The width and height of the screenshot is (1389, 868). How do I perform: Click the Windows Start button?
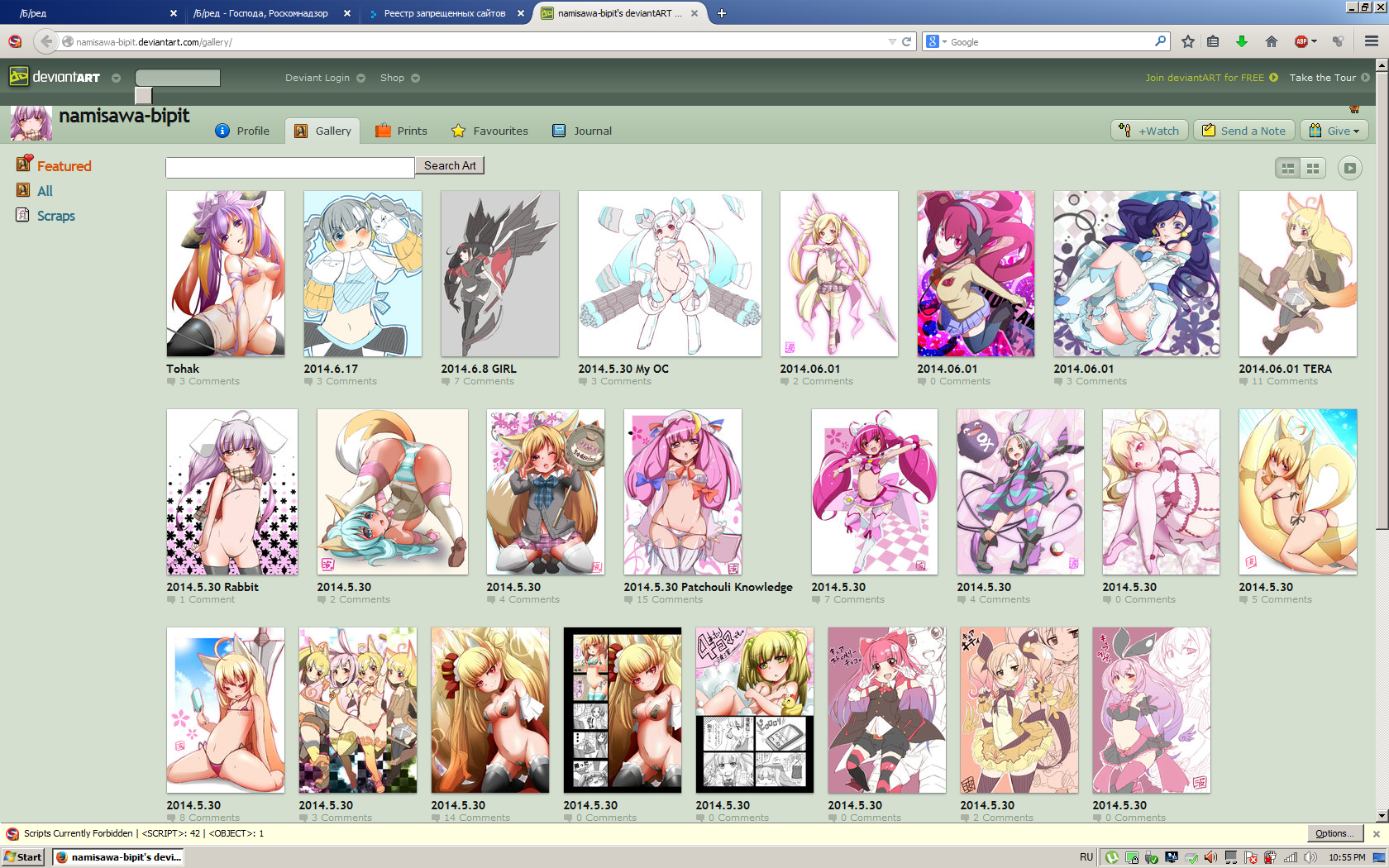pyautogui.click(x=23, y=857)
